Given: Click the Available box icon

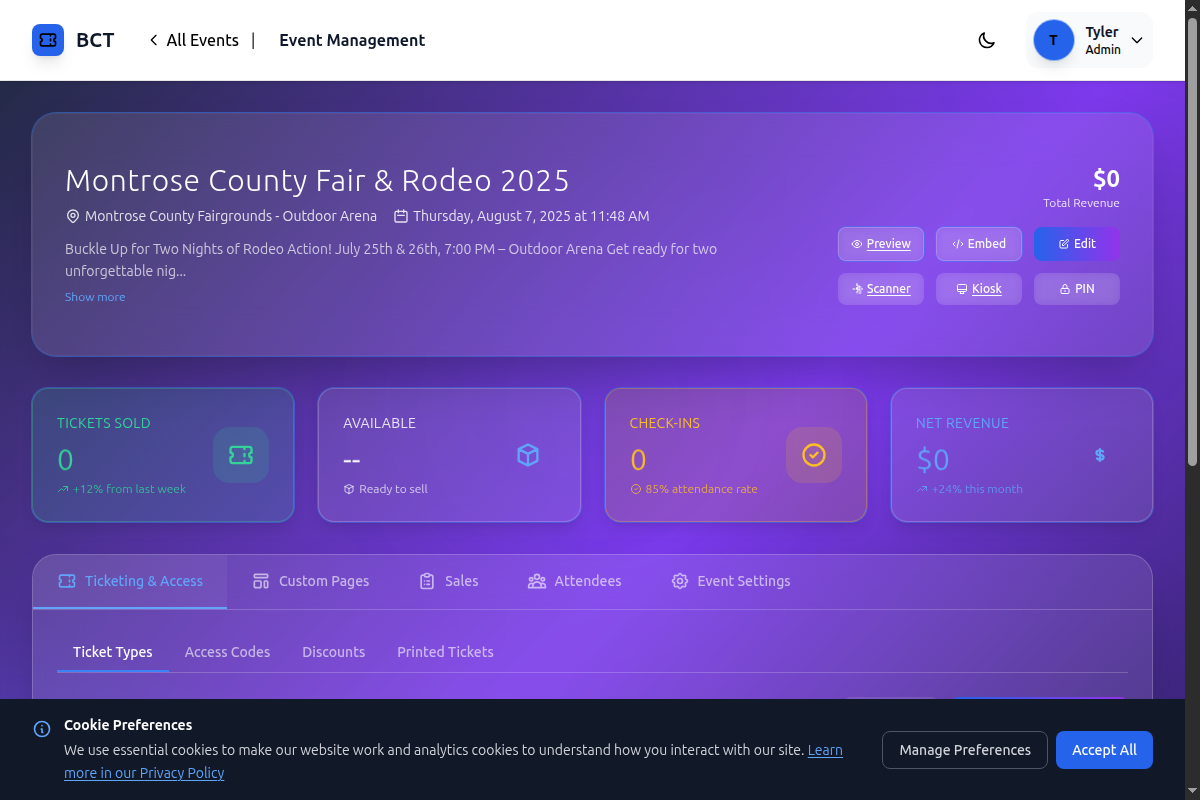Looking at the screenshot, I should pos(528,455).
